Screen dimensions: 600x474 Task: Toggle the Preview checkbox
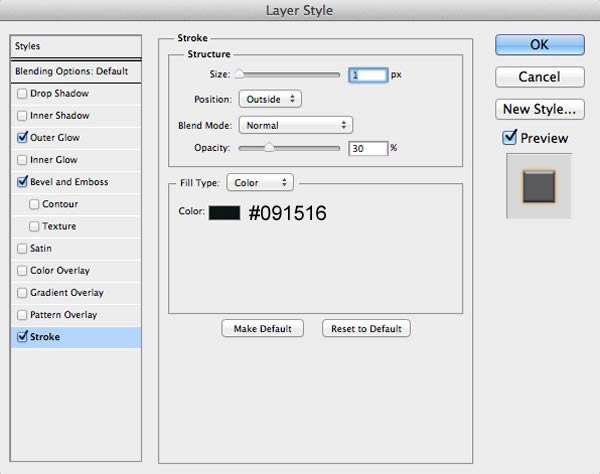tap(509, 137)
